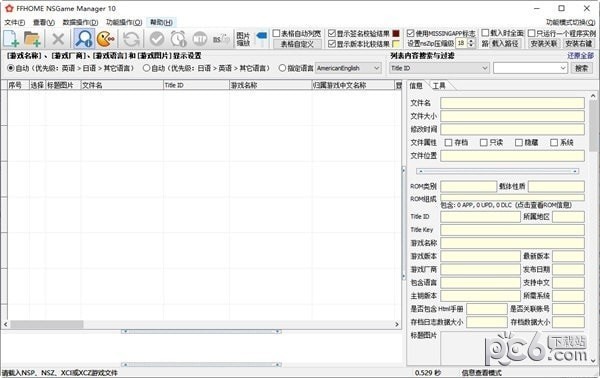The width and height of the screenshot is (600, 378).
Task: Toggle 显示签名校验结果 checkbox
Action: click(x=332, y=34)
